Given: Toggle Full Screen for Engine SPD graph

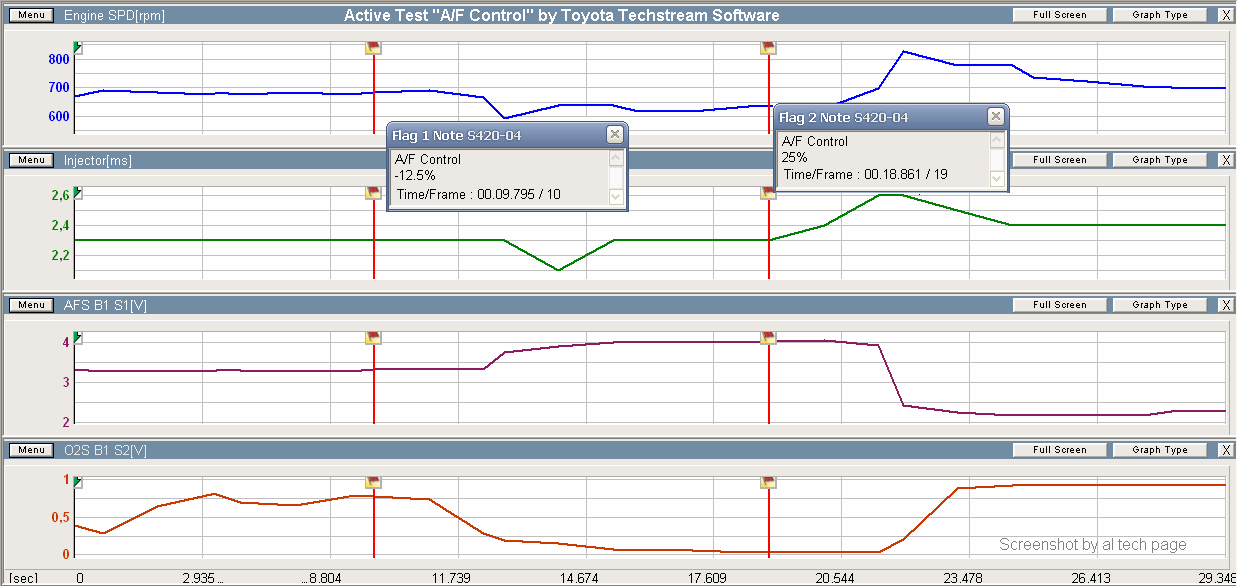Looking at the screenshot, I should click(x=1059, y=15).
